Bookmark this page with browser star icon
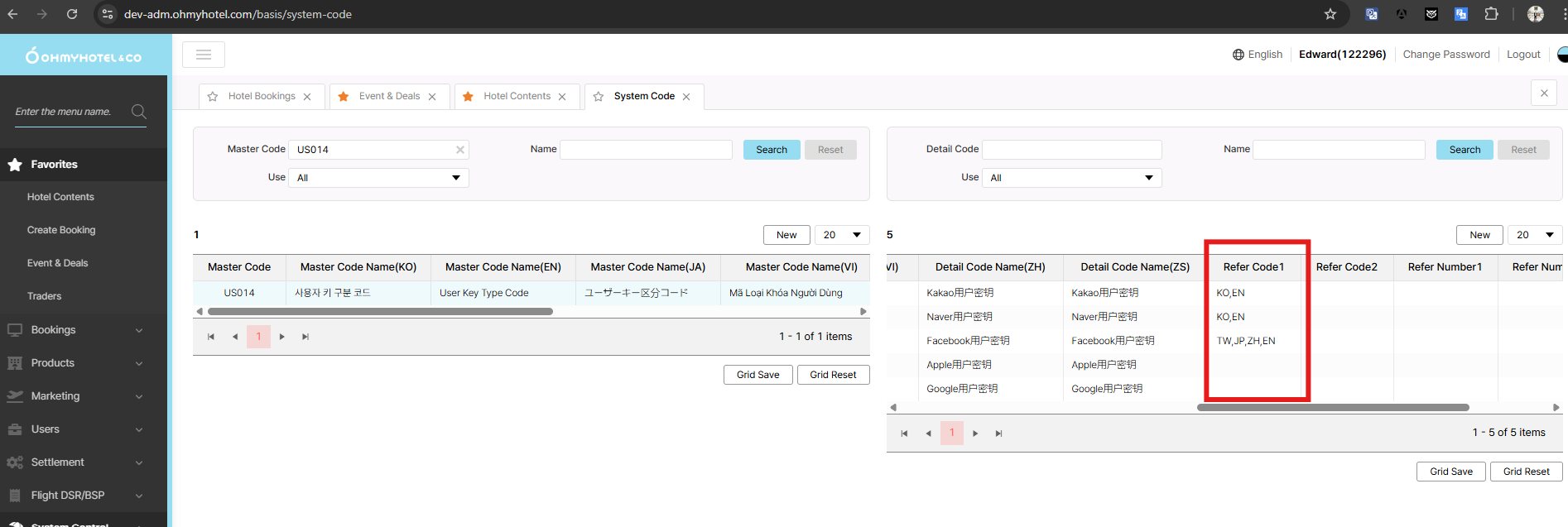 (1330, 14)
